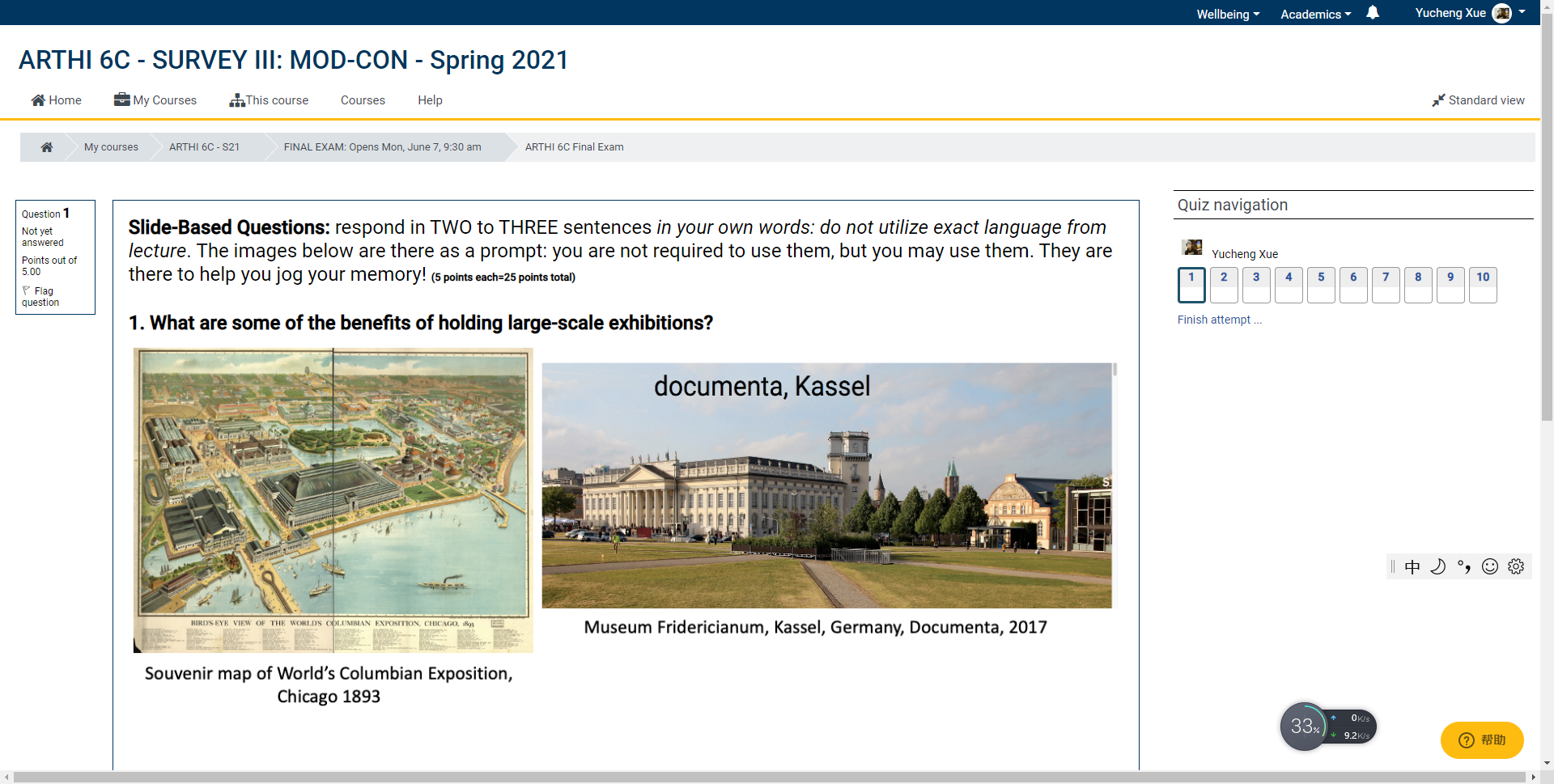Jump to question 8 in quiz navigation

click(1418, 285)
